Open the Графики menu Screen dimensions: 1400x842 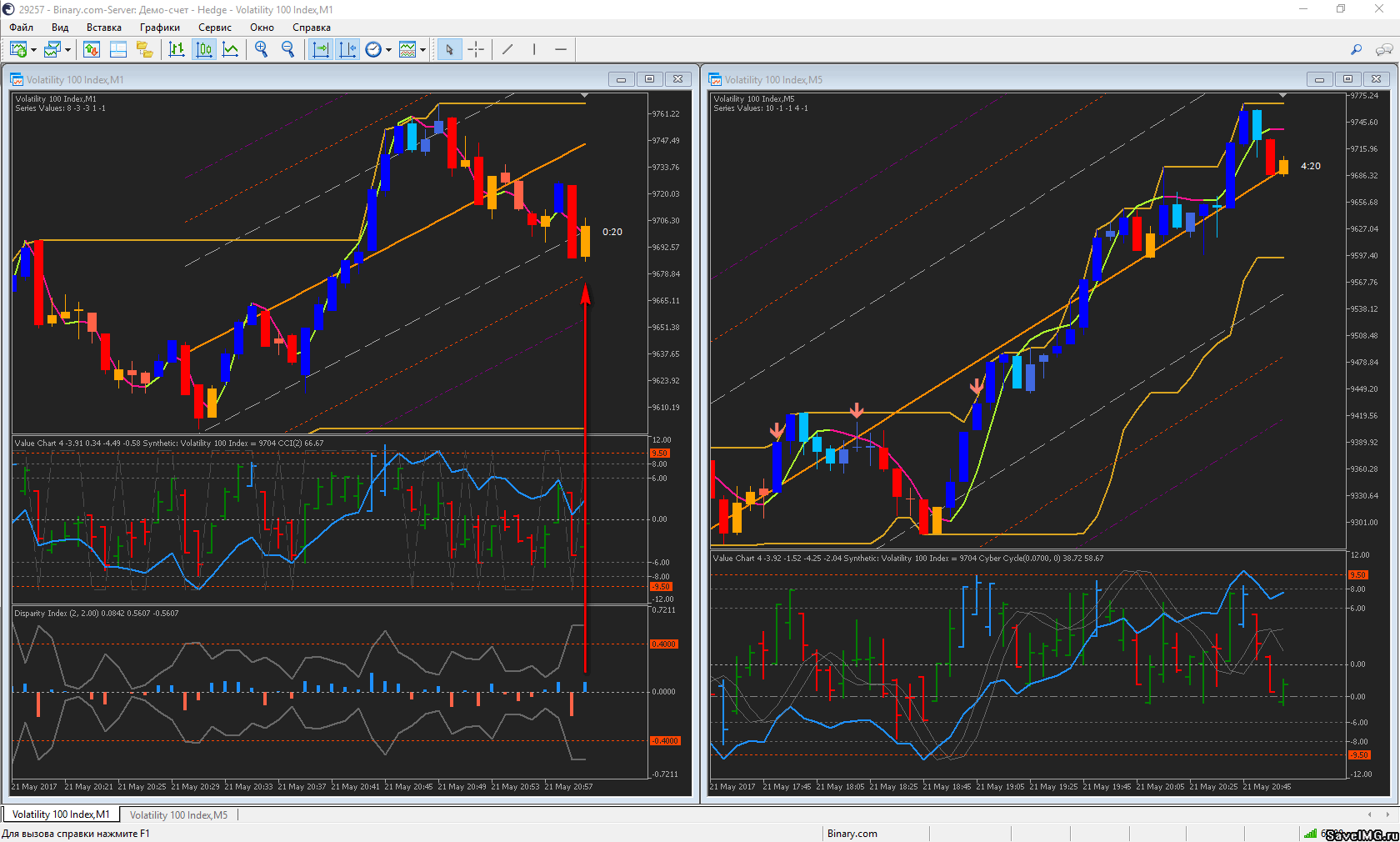pos(159,28)
